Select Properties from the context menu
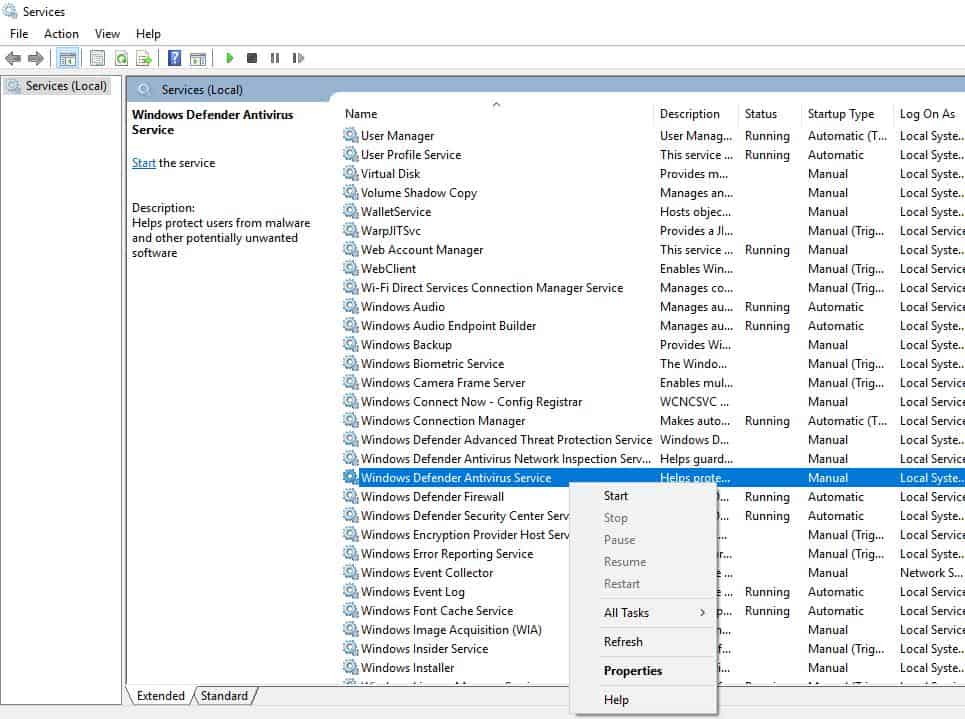Image resolution: width=965 pixels, height=719 pixels. pos(633,671)
